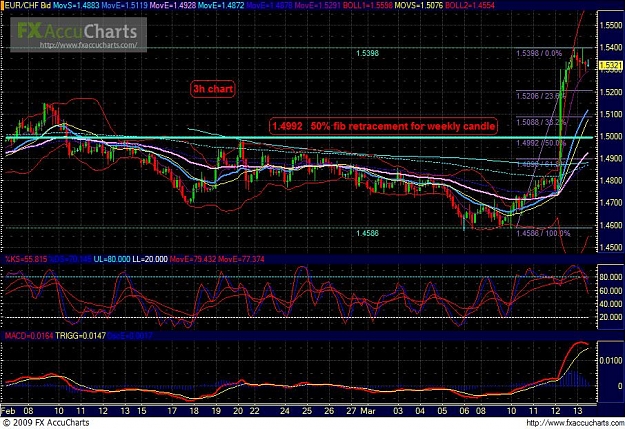Viewport: 625px width, 429px height.
Task: Click date 06 on the time axis
Action: coord(464,411)
